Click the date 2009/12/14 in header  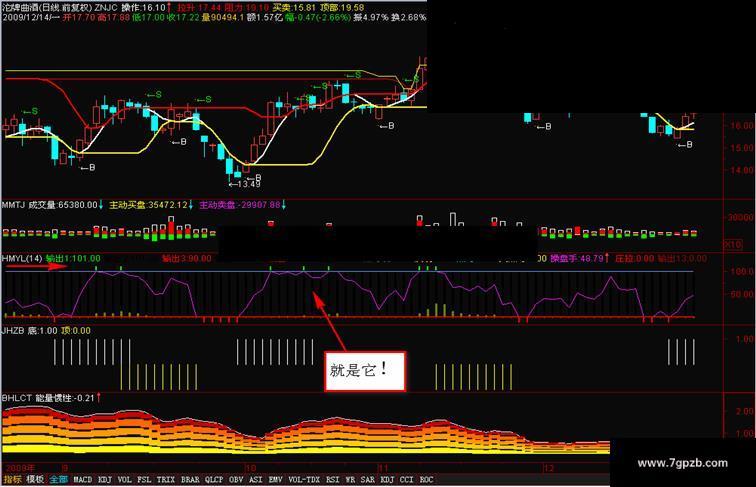click(x=27, y=17)
